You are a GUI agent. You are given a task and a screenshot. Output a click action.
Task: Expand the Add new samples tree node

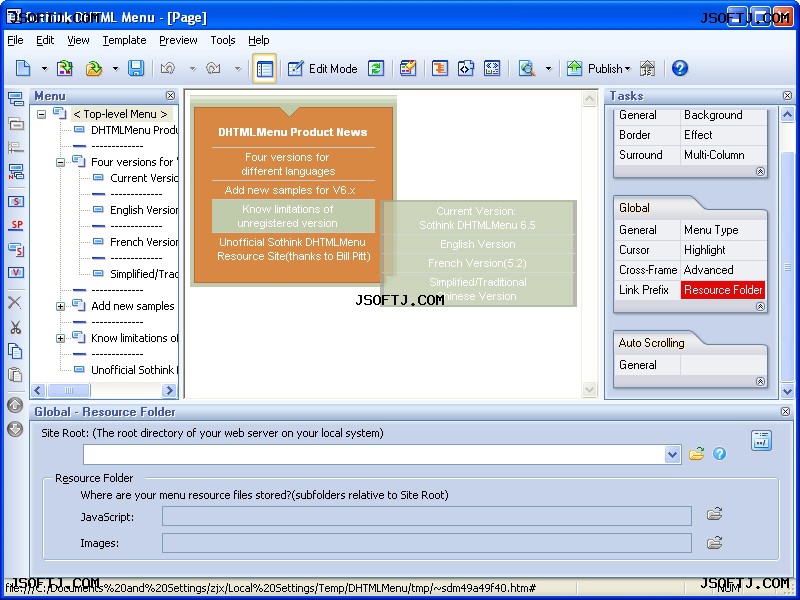[x=60, y=306]
